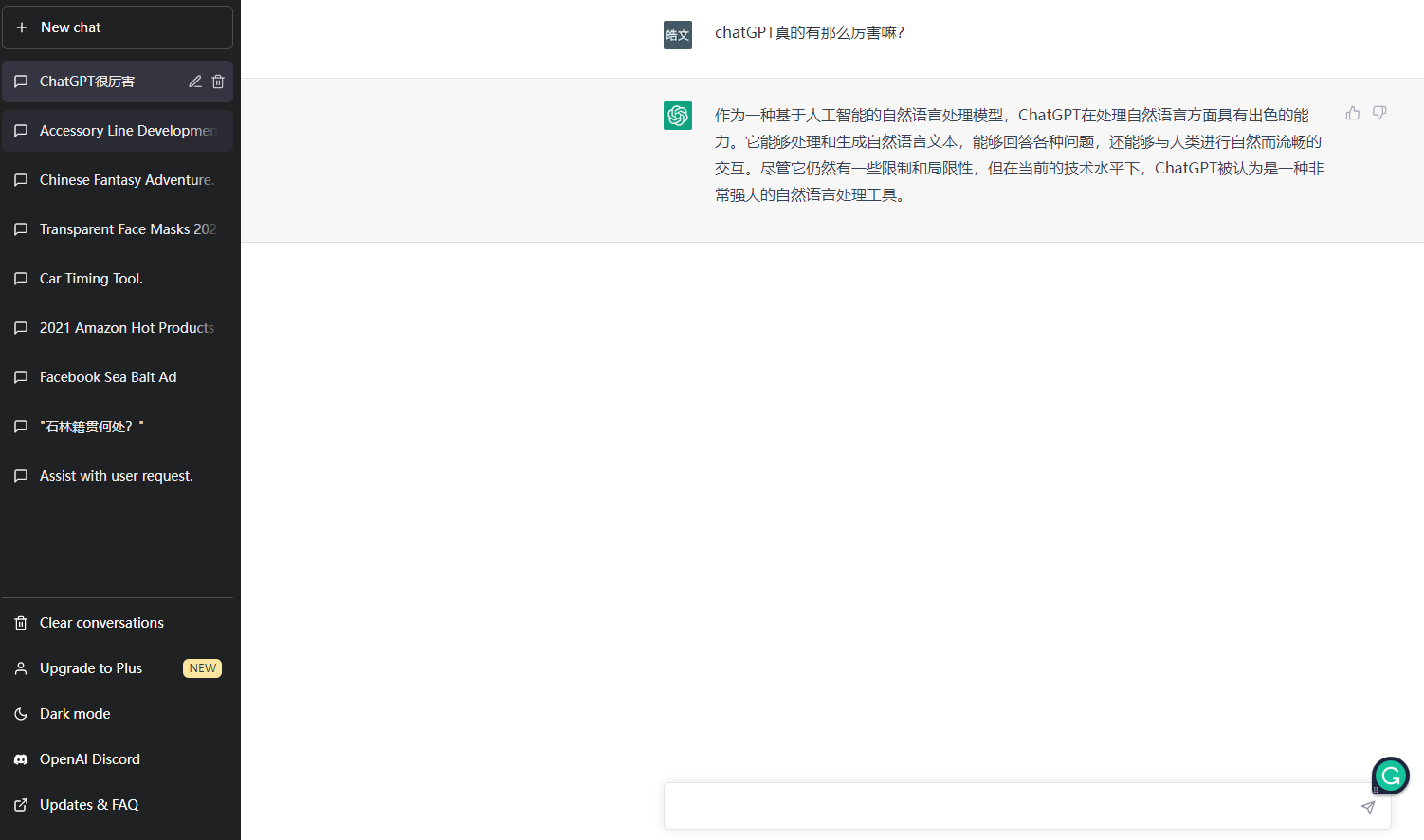Open the Chinese Fantasy Adventure chat

(118, 180)
